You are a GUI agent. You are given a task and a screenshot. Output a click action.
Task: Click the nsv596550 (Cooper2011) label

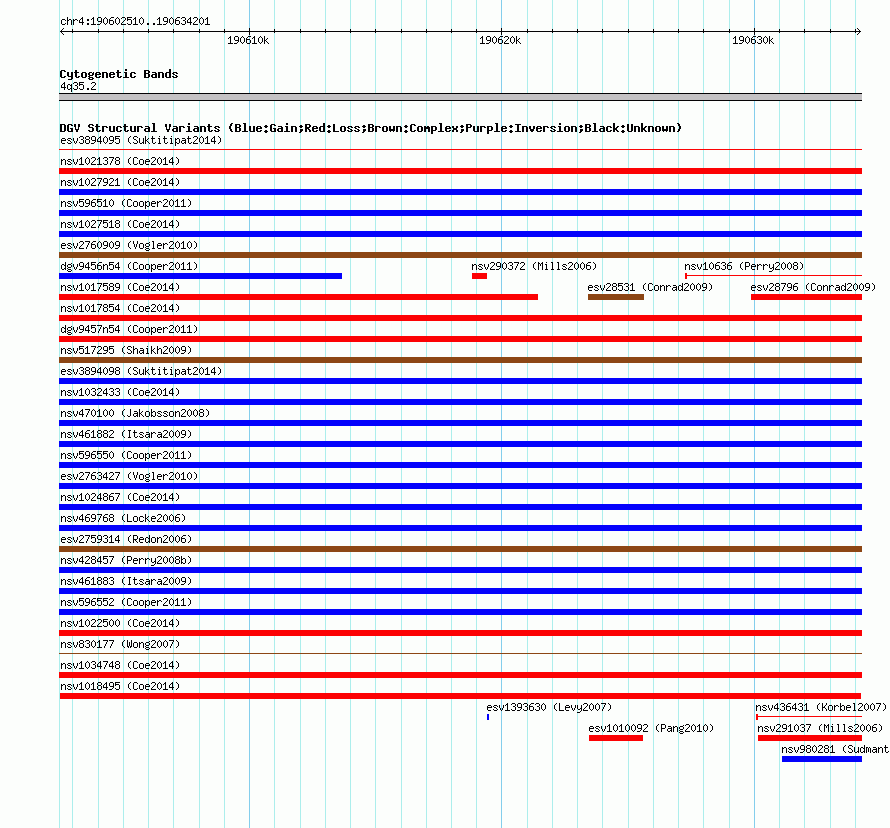point(126,455)
